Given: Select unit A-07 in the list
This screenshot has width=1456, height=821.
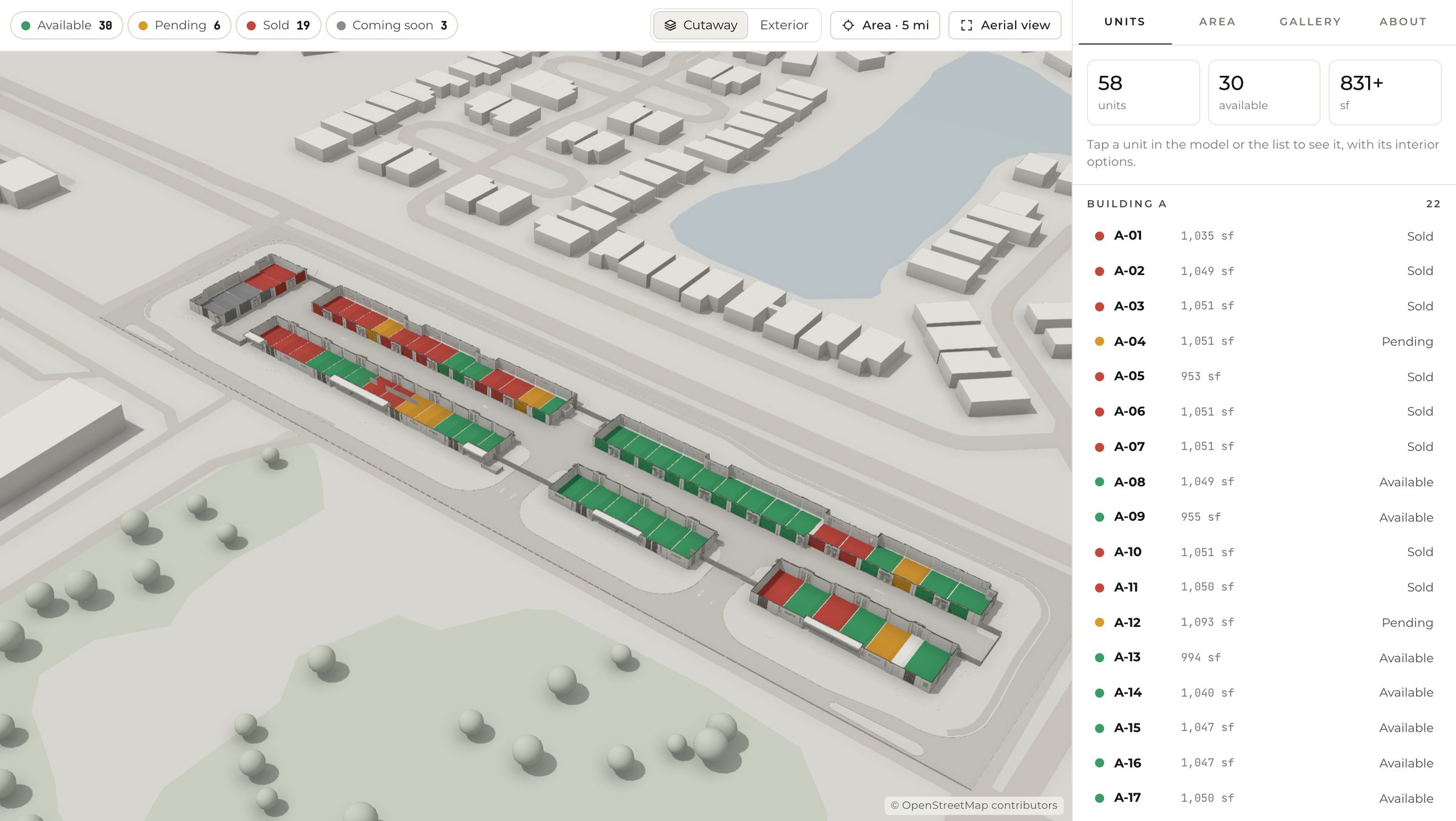Looking at the screenshot, I should point(1264,447).
